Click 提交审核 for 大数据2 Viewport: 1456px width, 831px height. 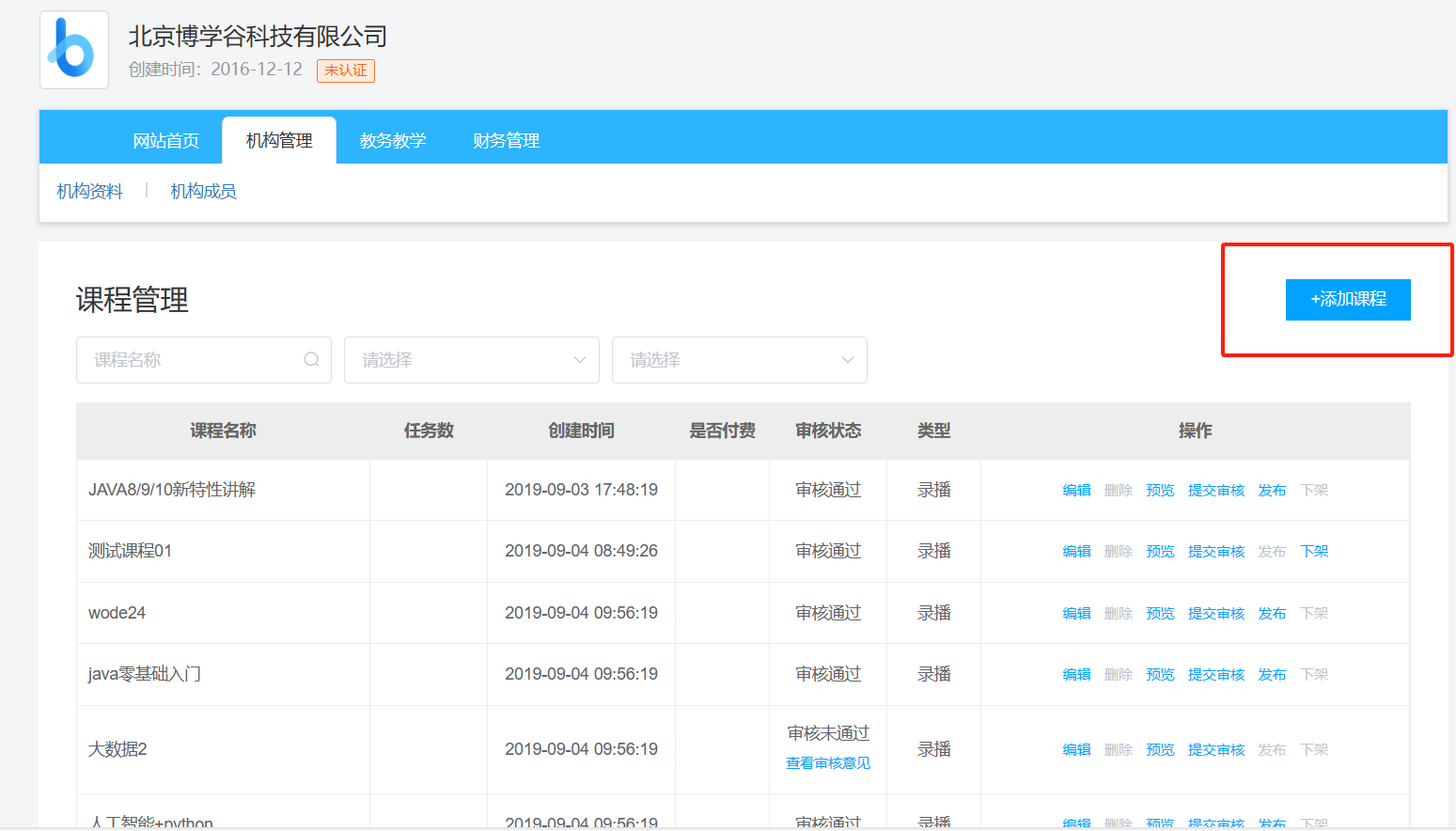coord(1216,750)
